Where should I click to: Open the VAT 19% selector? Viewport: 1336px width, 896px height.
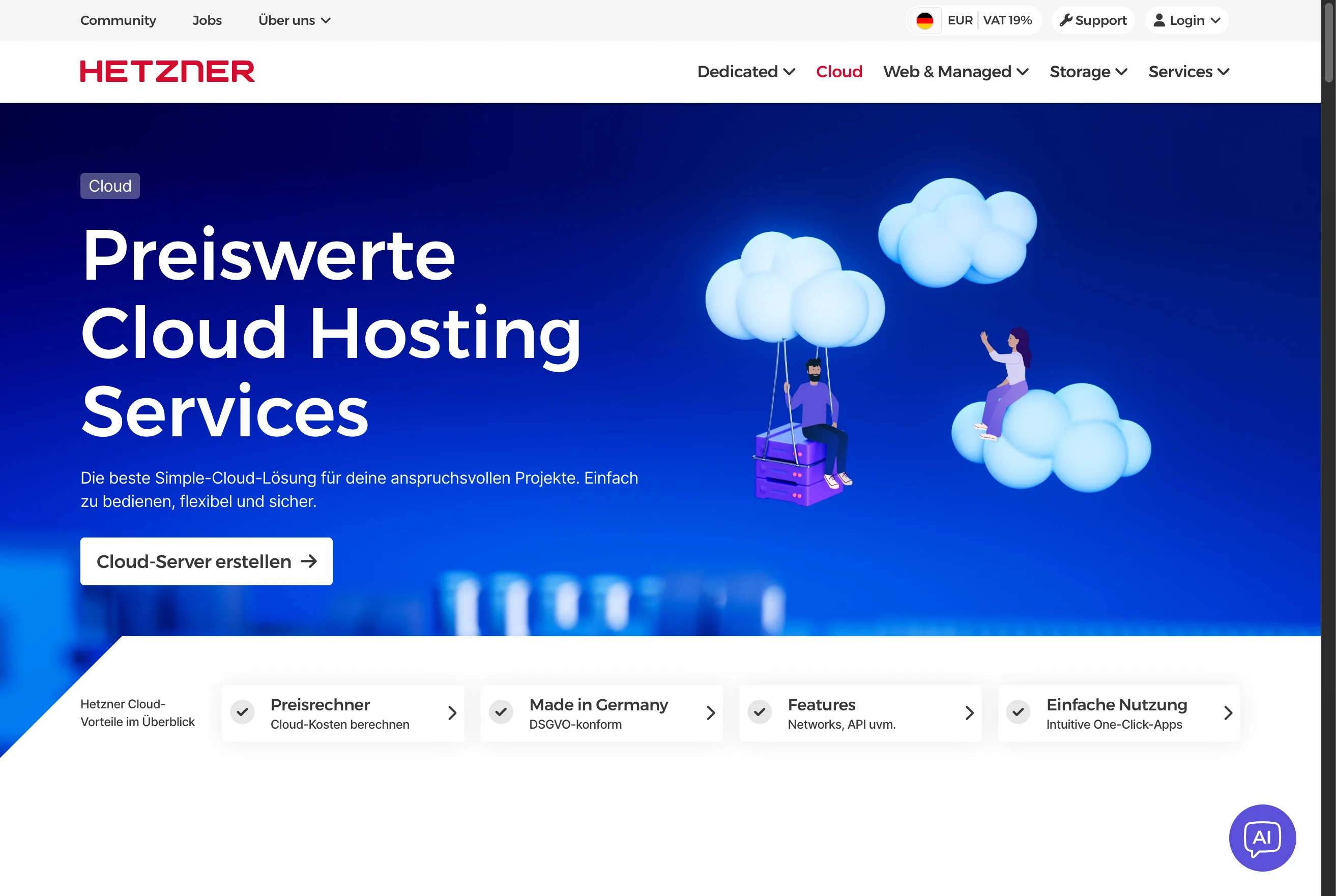[x=1007, y=20]
